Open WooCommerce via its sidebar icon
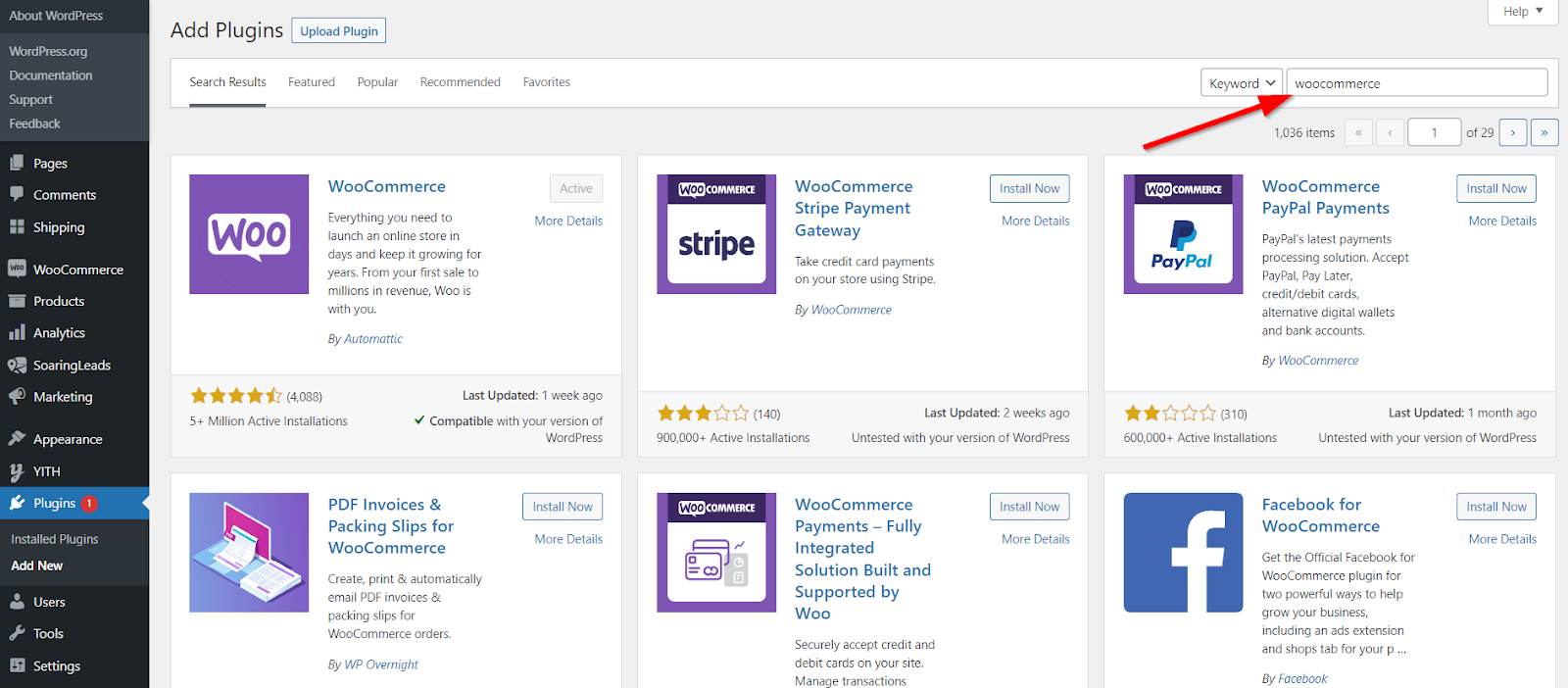Screen dimensions: 1568x688 (x=17, y=270)
